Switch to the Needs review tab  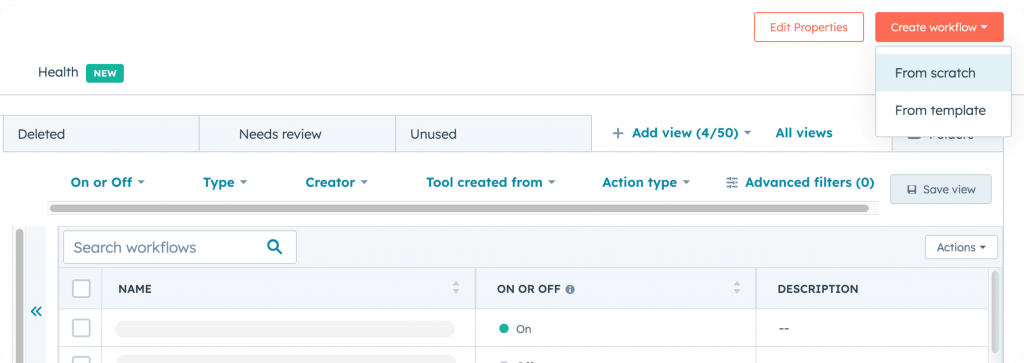point(297,134)
